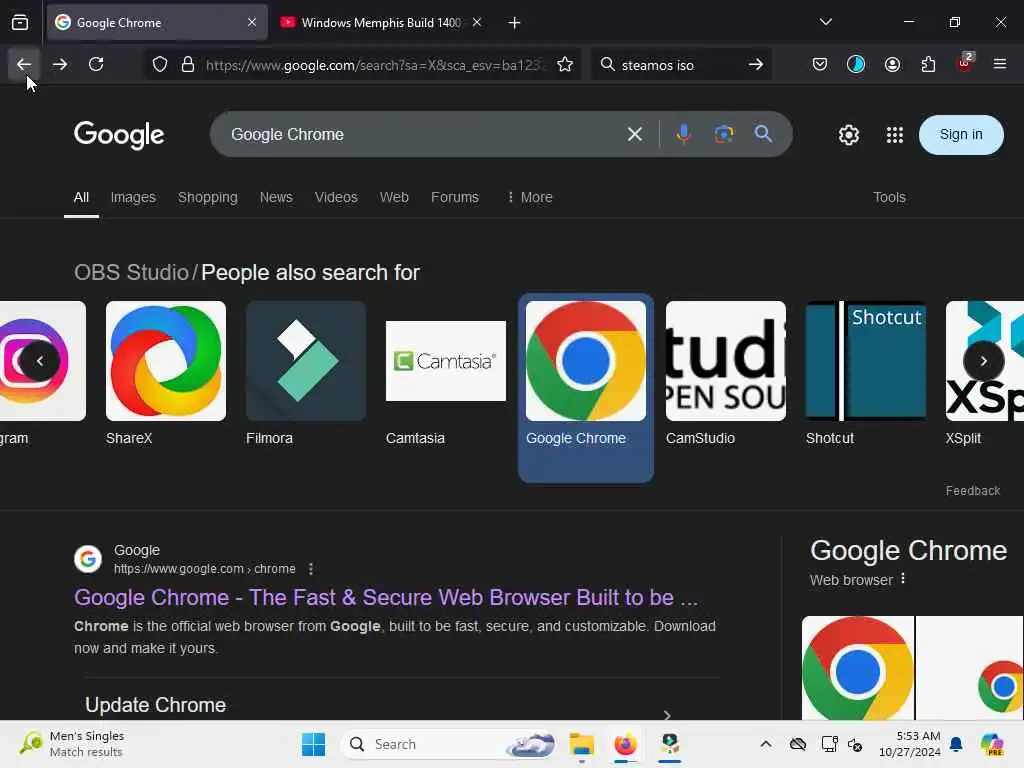Select the Google Chrome carousel card
The width and height of the screenshot is (1024, 768).
tap(586, 388)
